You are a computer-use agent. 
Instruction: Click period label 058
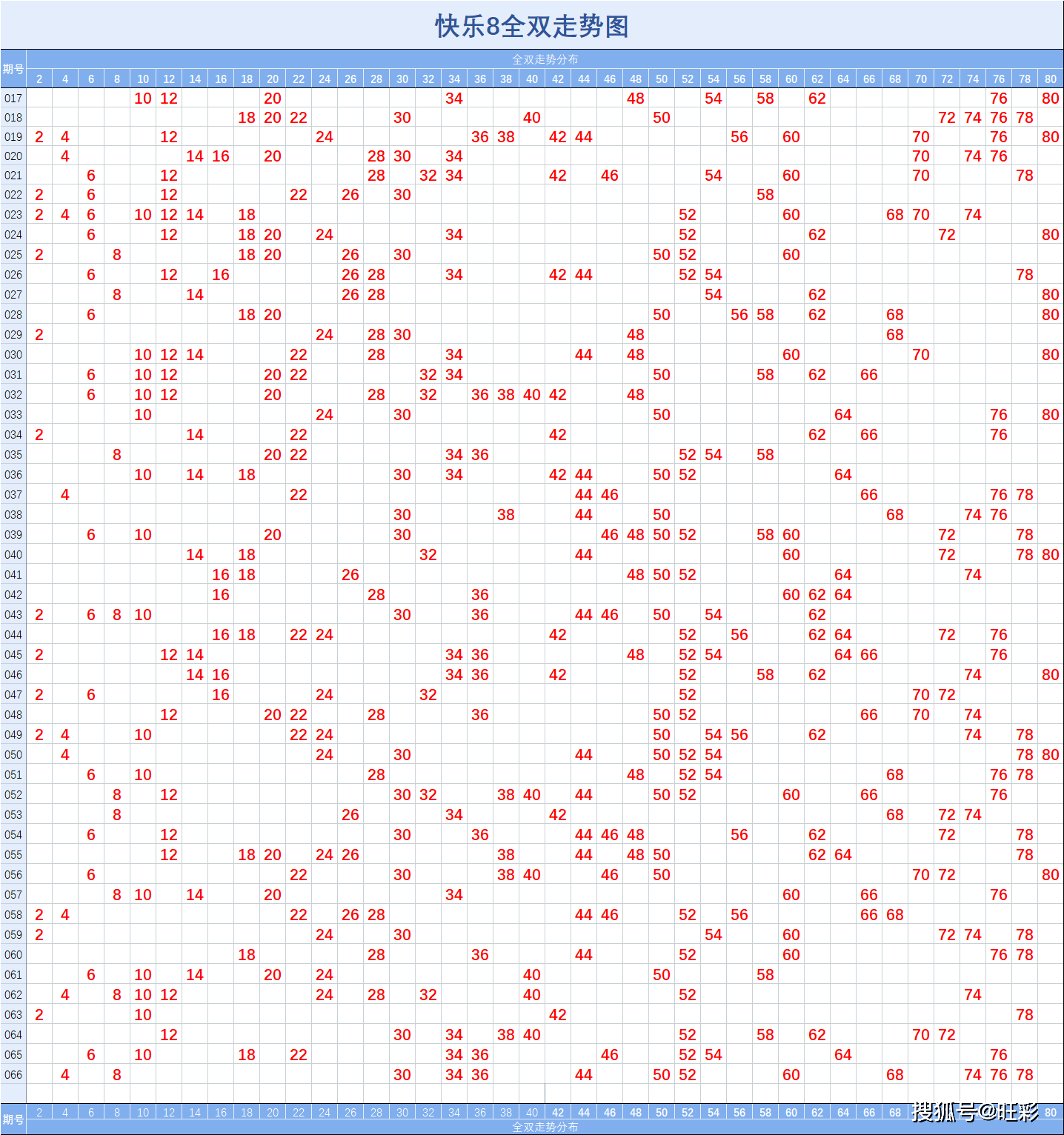click(13, 915)
